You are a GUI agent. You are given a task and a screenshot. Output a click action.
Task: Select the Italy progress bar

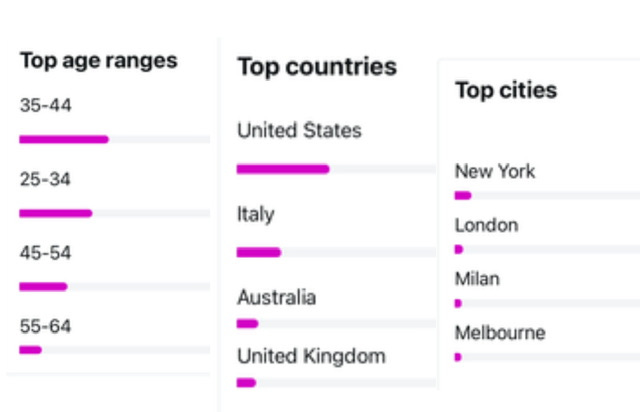(336, 252)
